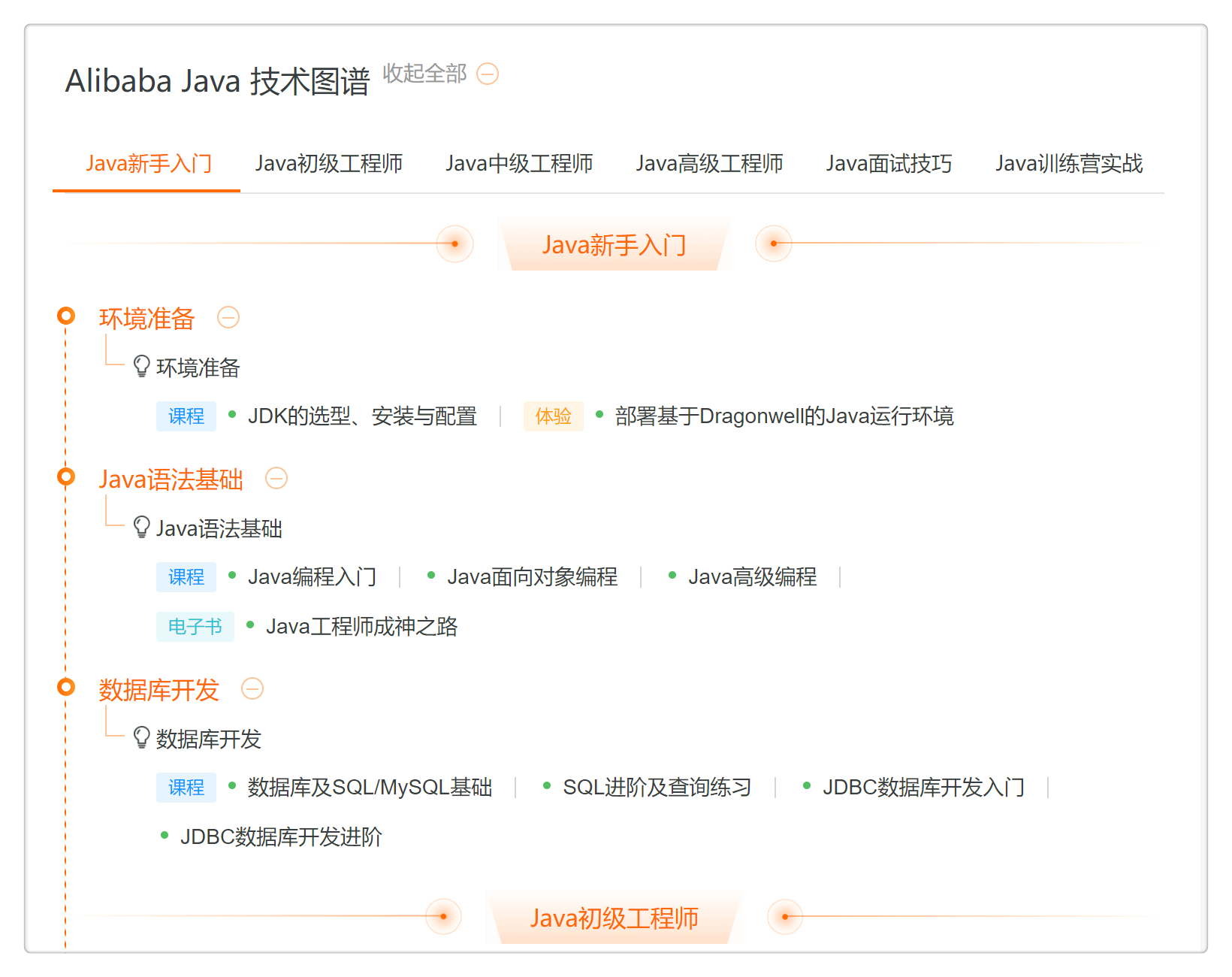The height and width of the screenshot is (977, 1232).
Task: Click the lightbulb icon beside 数据库开发
Action: pyautogui.click(x=141, y=738)
